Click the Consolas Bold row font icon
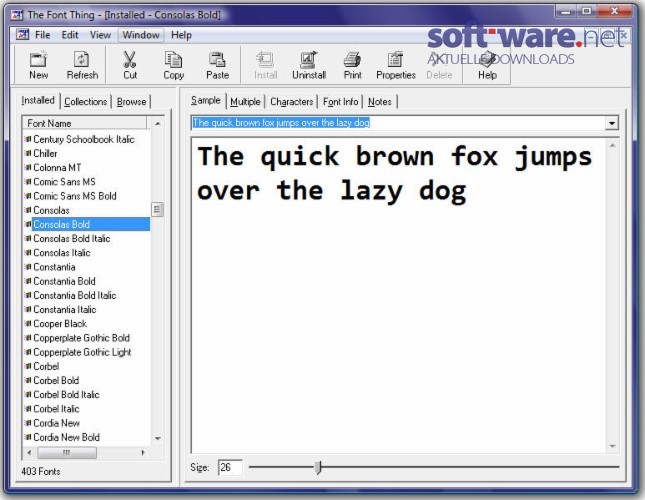The image size is (645, 500). pos(28,225)
